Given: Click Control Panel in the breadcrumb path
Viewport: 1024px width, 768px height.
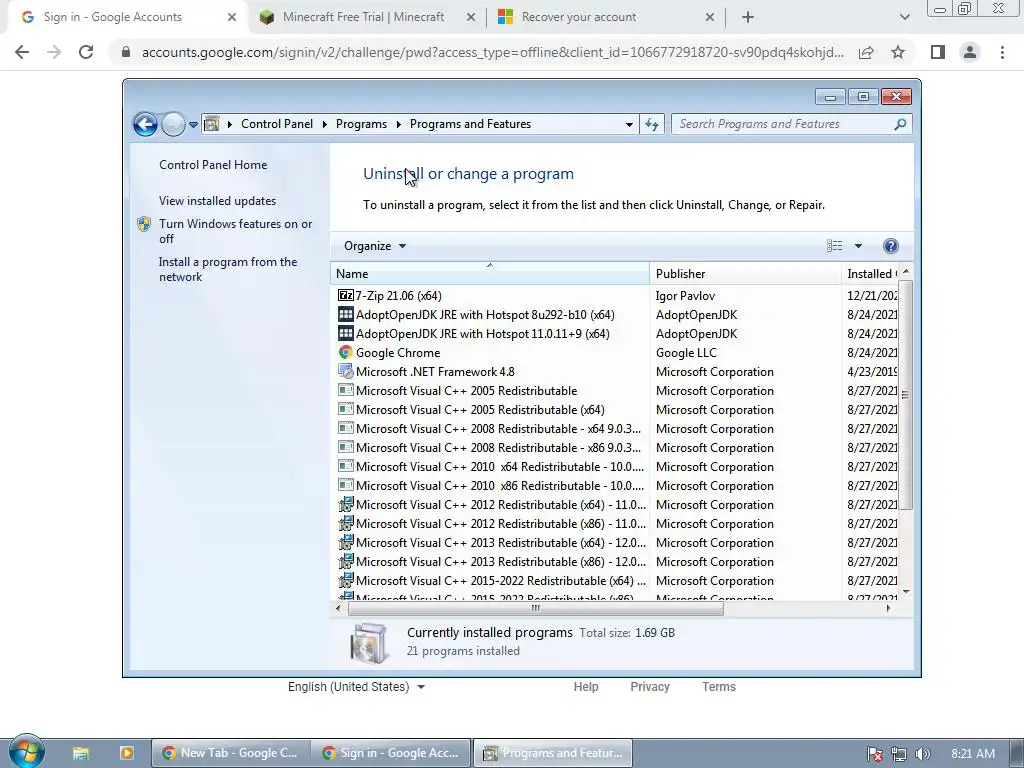Looking at the screenshot, I should pyautogui.click(x=277, y=124).
